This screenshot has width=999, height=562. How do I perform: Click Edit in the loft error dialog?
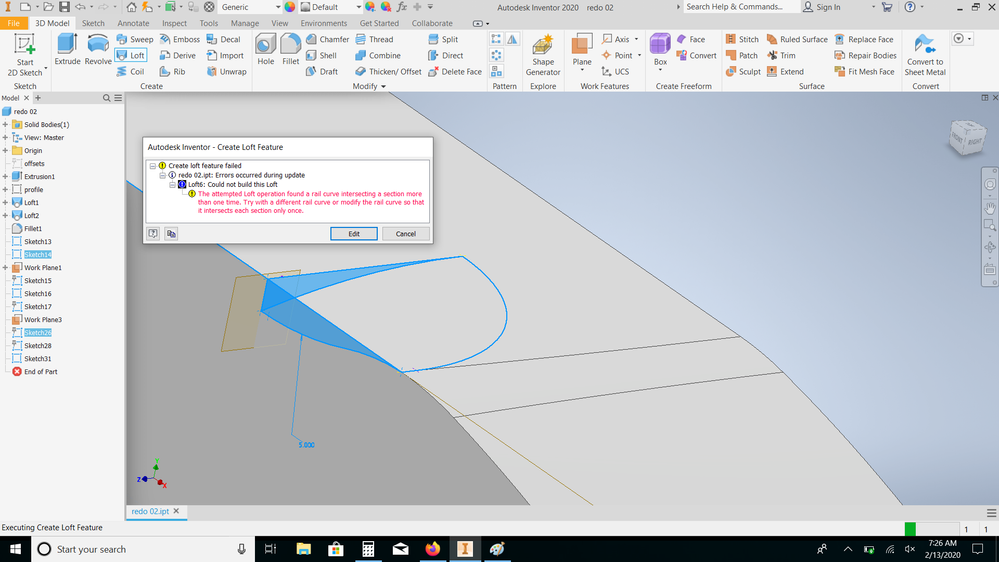point(354,234)
